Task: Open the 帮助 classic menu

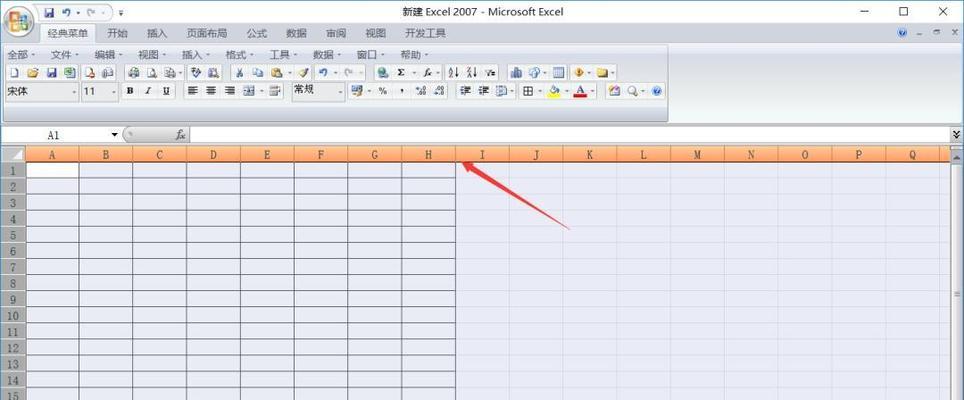Action: pyautogui.click(x=414, y=55)
